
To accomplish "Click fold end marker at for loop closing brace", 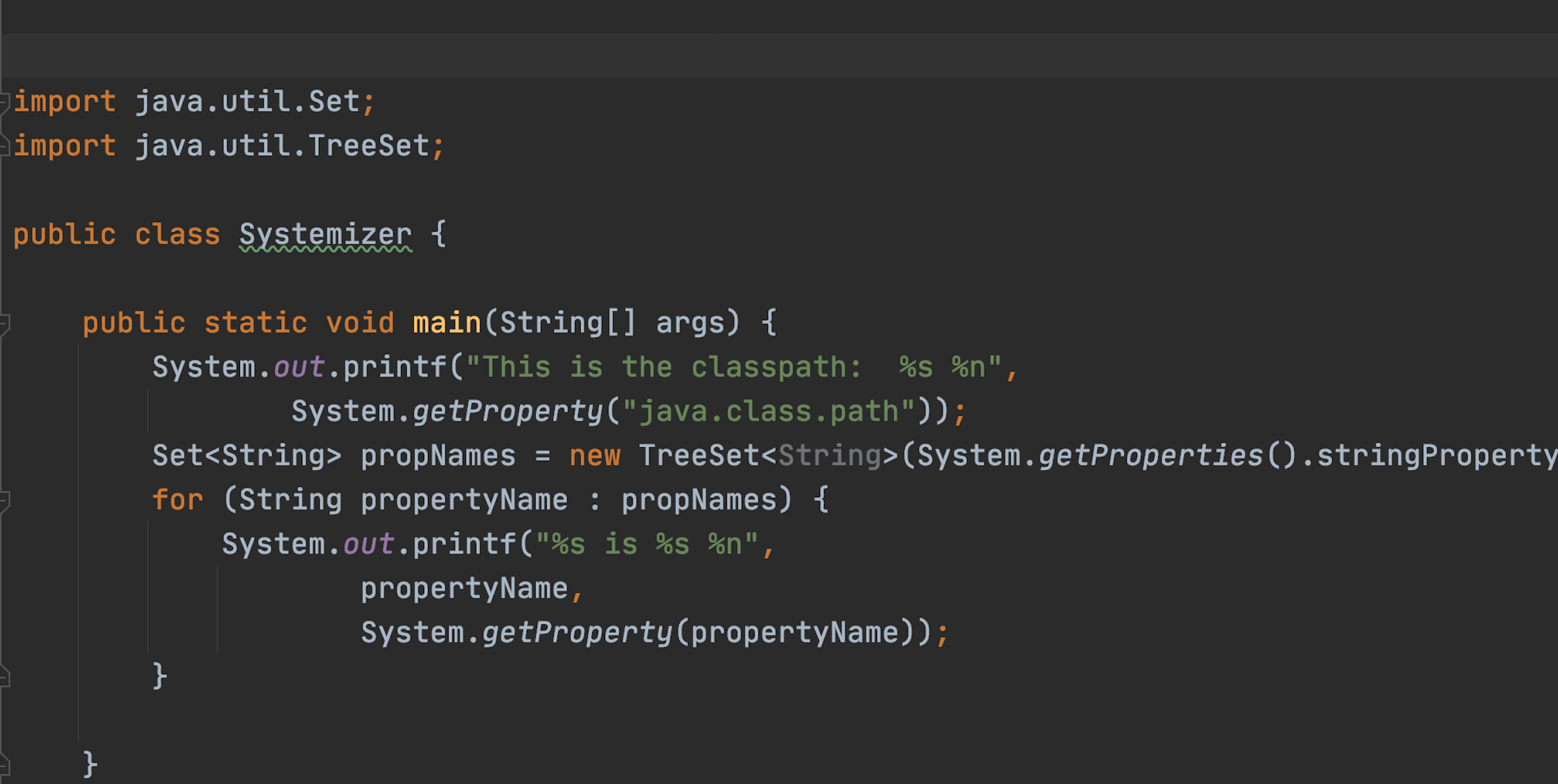I will click(x=4, y=677).
